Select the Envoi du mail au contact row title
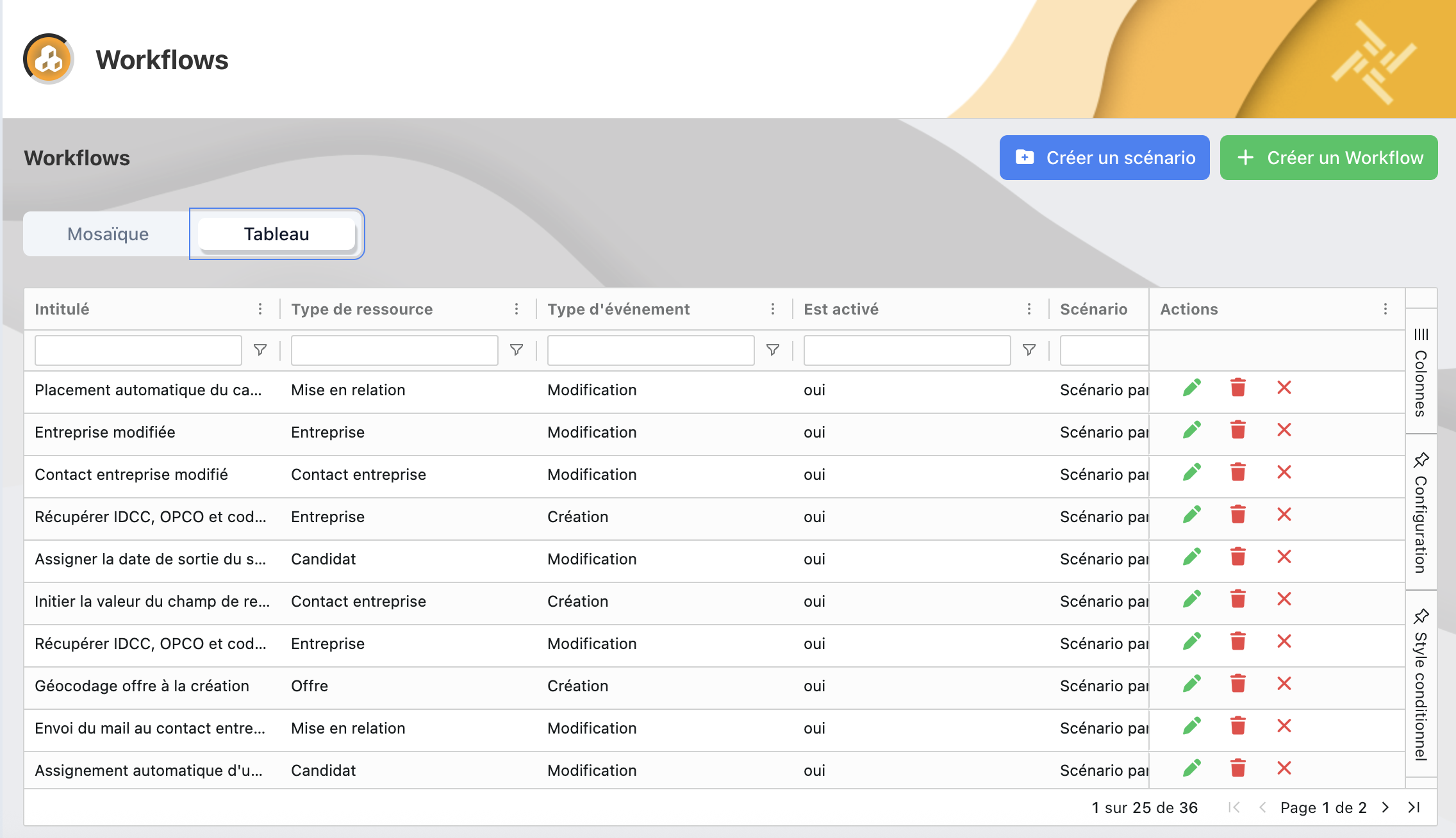The width and height of the screenshot is (1456, 838). click(x=150, y=728)
